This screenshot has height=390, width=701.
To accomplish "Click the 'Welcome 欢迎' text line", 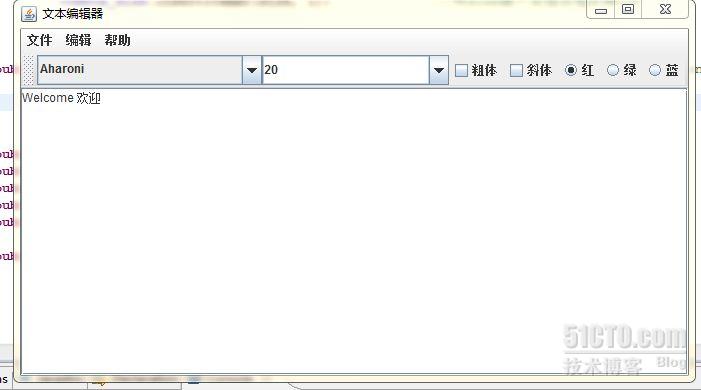I will pos(61,98).
